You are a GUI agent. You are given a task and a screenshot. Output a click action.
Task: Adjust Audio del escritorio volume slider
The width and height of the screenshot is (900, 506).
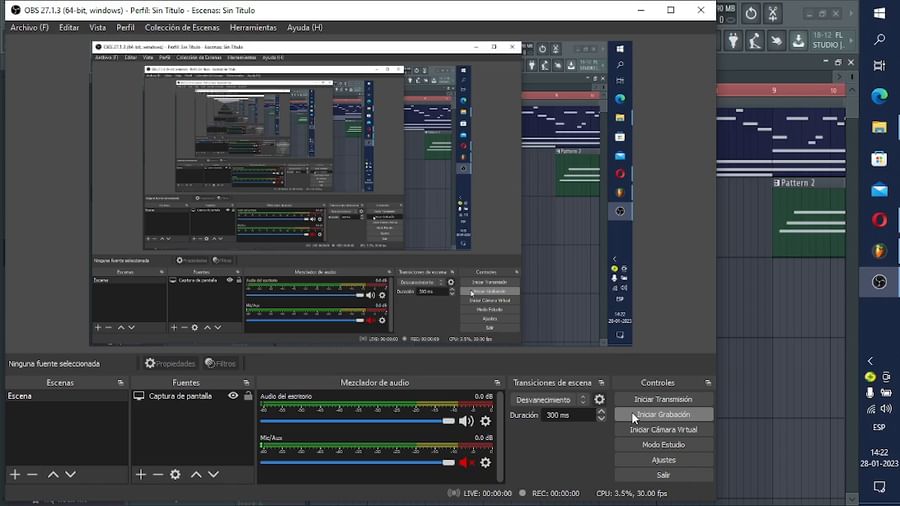[x=357, y=421]
